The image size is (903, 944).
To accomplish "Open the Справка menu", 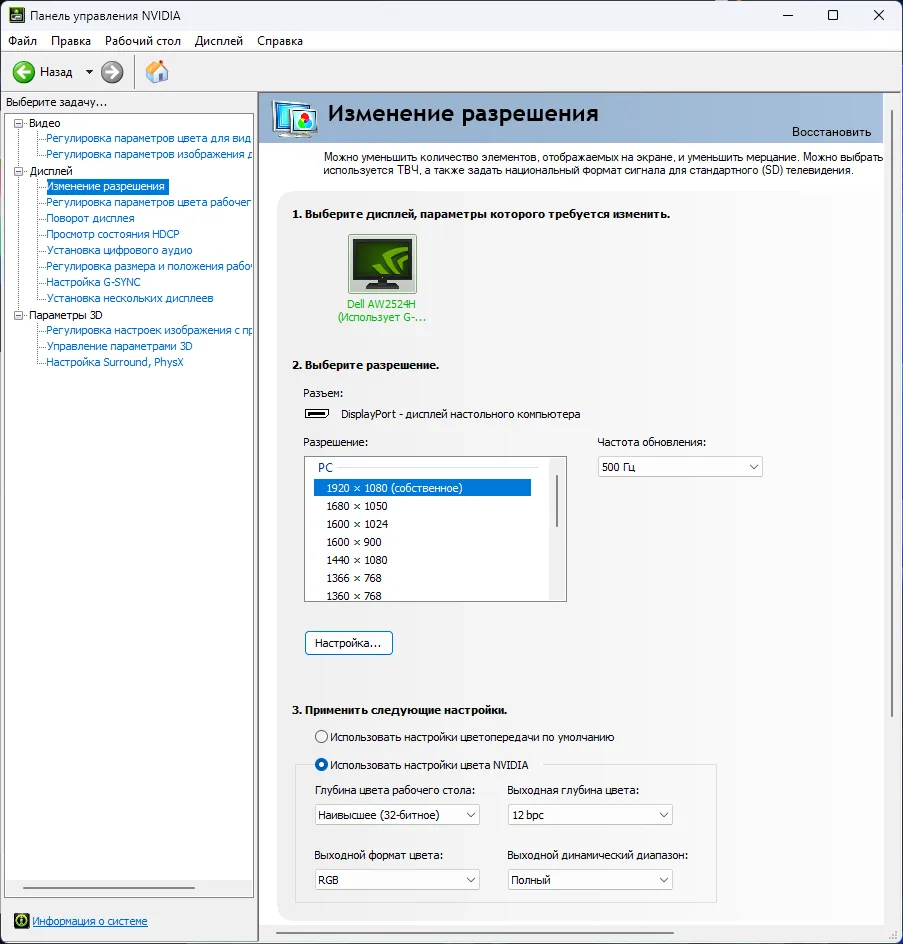I will pos(279,41).
